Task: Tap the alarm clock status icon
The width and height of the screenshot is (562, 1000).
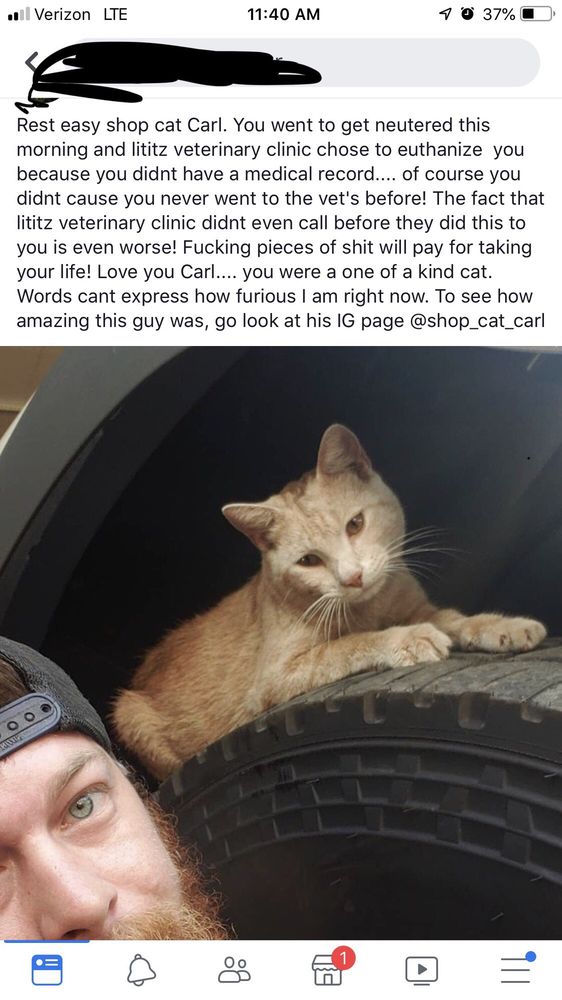Action: [x=468, y=13]
